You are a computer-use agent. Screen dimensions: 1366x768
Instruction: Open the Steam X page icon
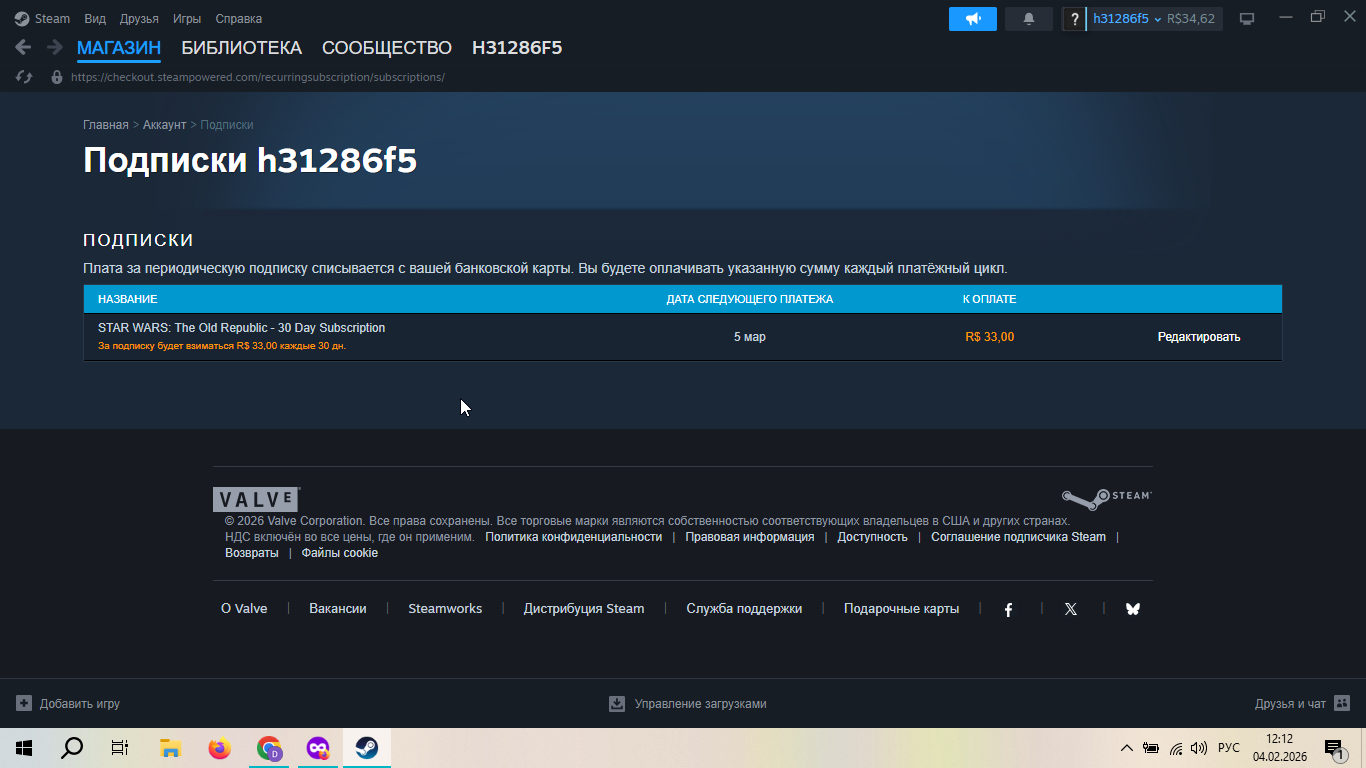1071,609
